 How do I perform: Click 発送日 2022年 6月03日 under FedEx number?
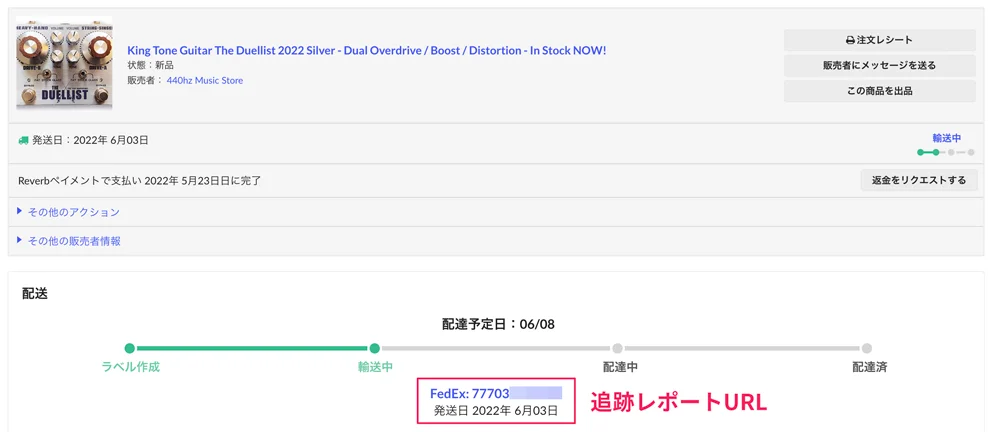496,410
